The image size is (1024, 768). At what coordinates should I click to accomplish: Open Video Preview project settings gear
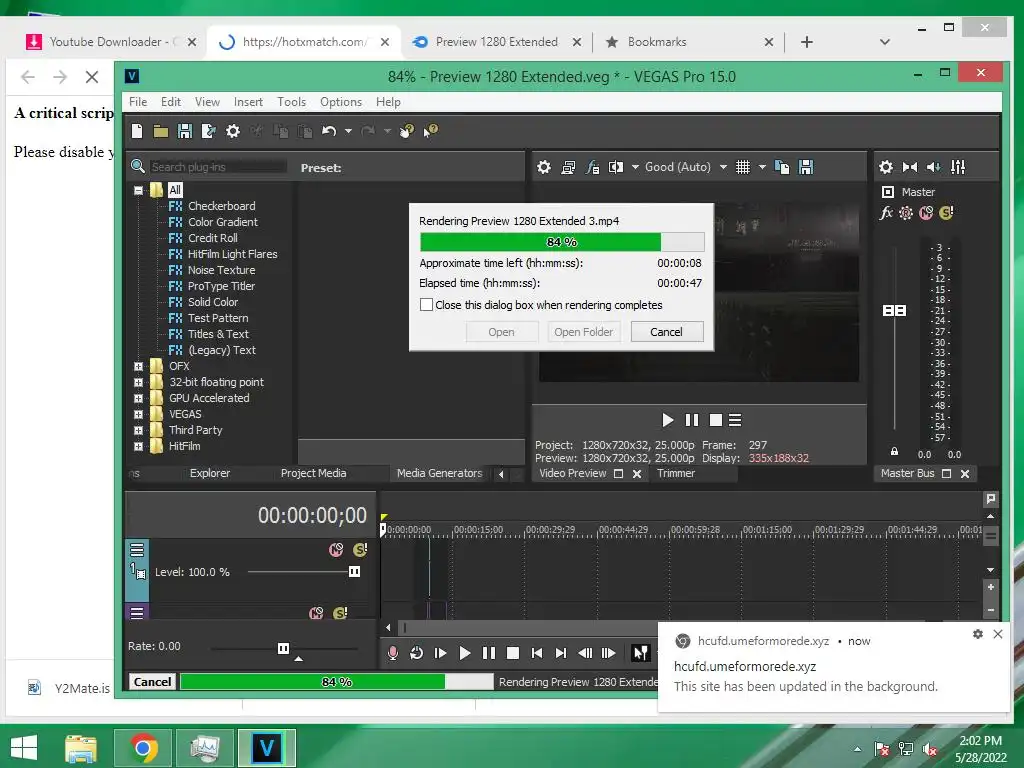point(544,167)
